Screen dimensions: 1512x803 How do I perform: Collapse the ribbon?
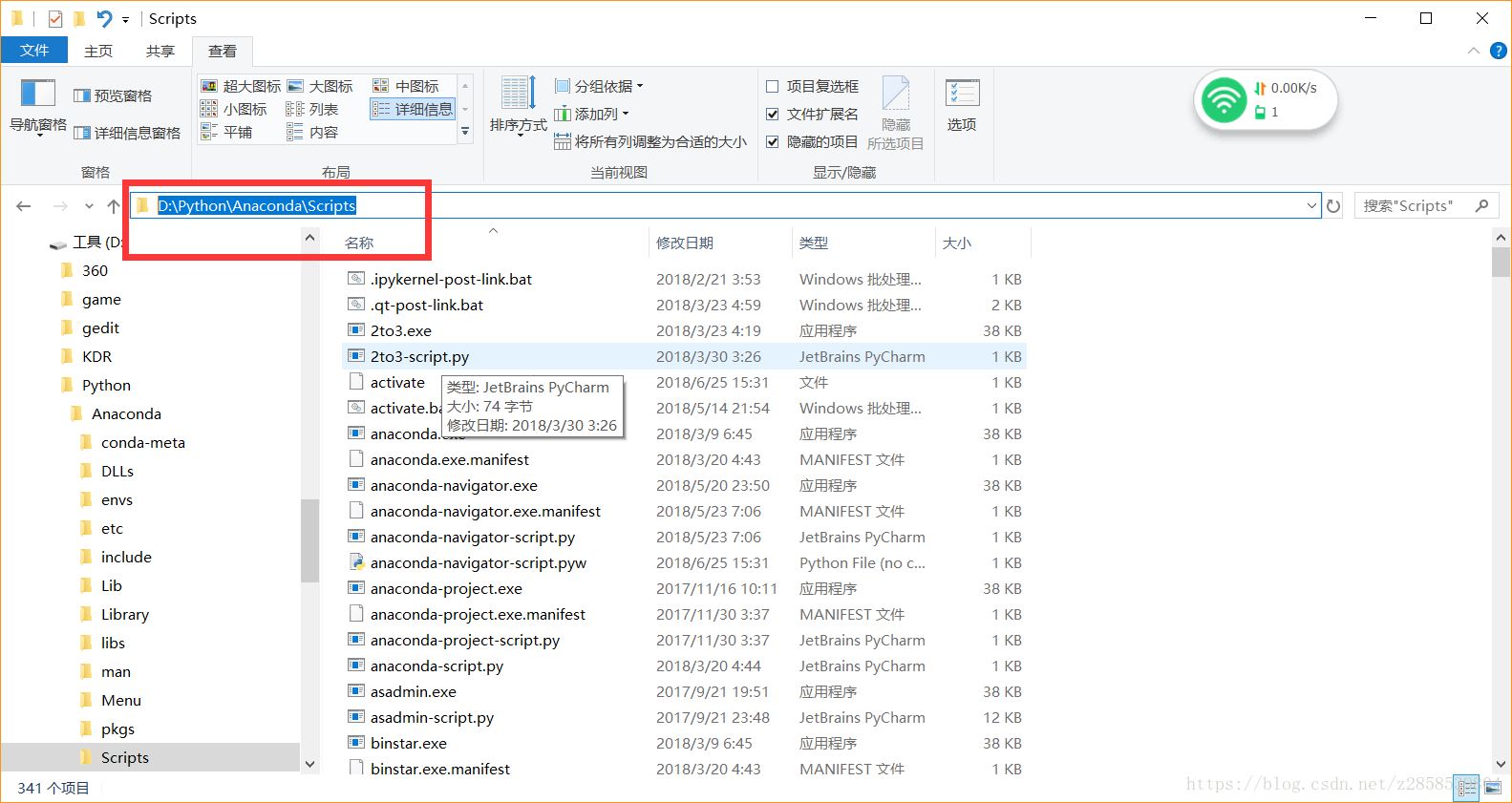pos(1473,51)
